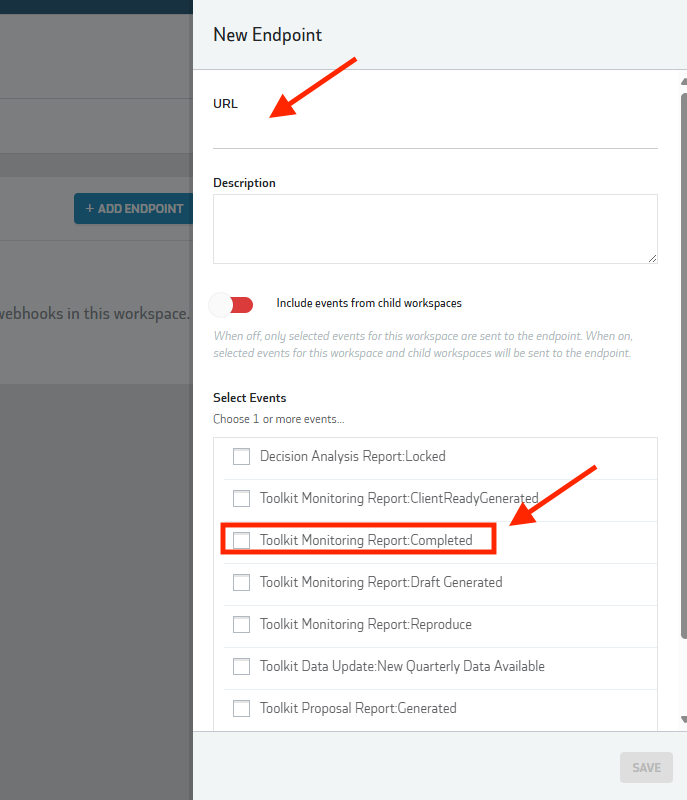
Task: Enable Toolkit Data Update:New Quarterly Data Available
Action: [241, 667]
